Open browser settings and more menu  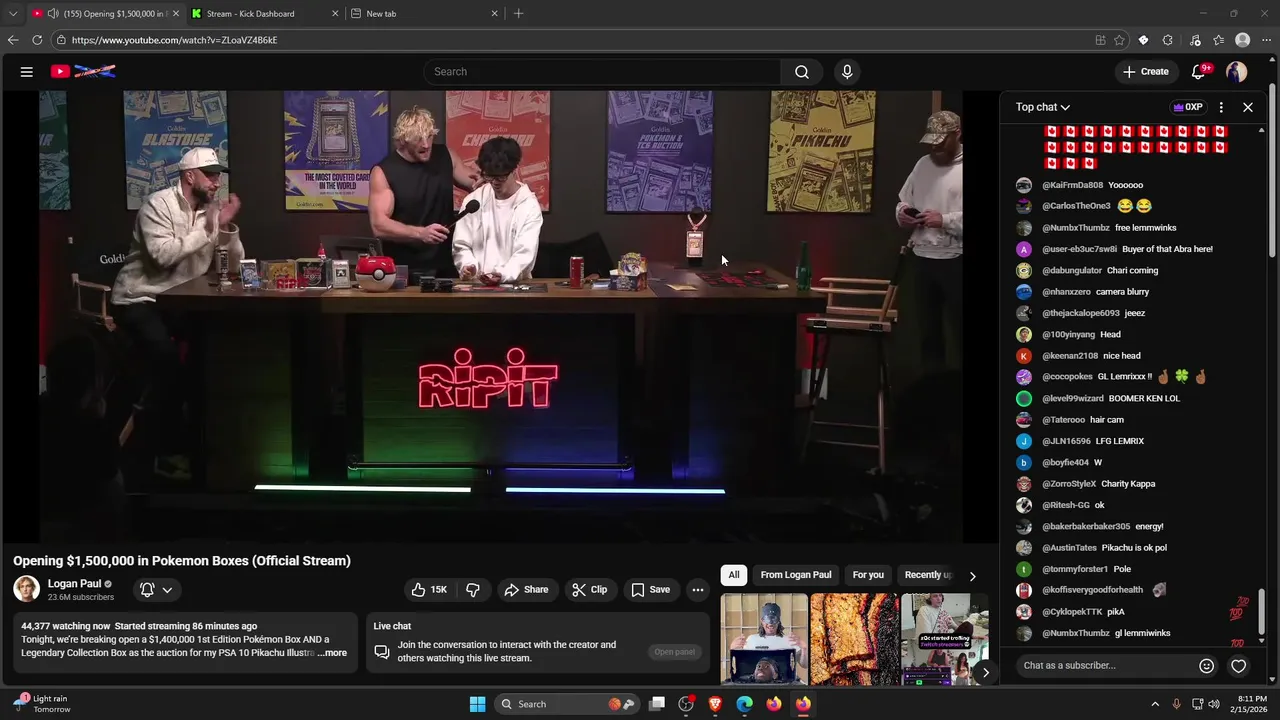(1266, 40)
